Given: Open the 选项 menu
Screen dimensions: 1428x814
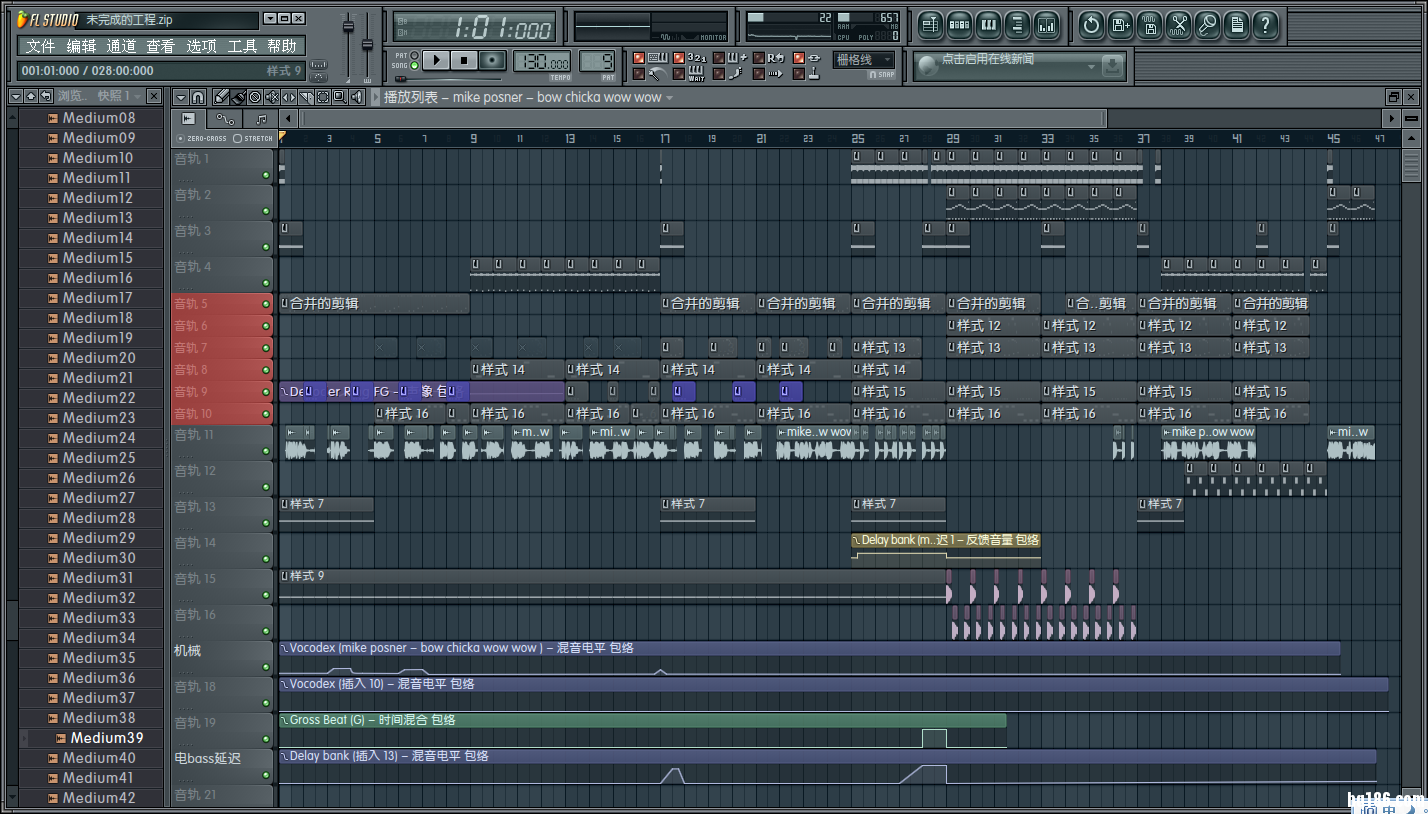Looking at the screenshot, I should (x=201, y=46).
